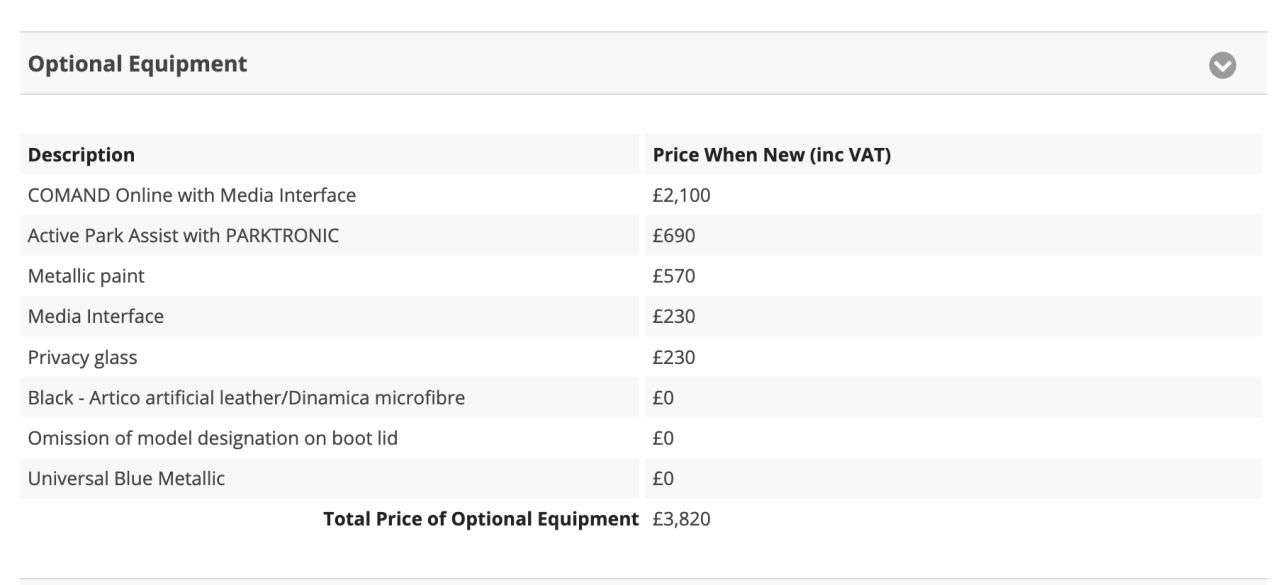Select the Privacy glass row

click(640, 357)
